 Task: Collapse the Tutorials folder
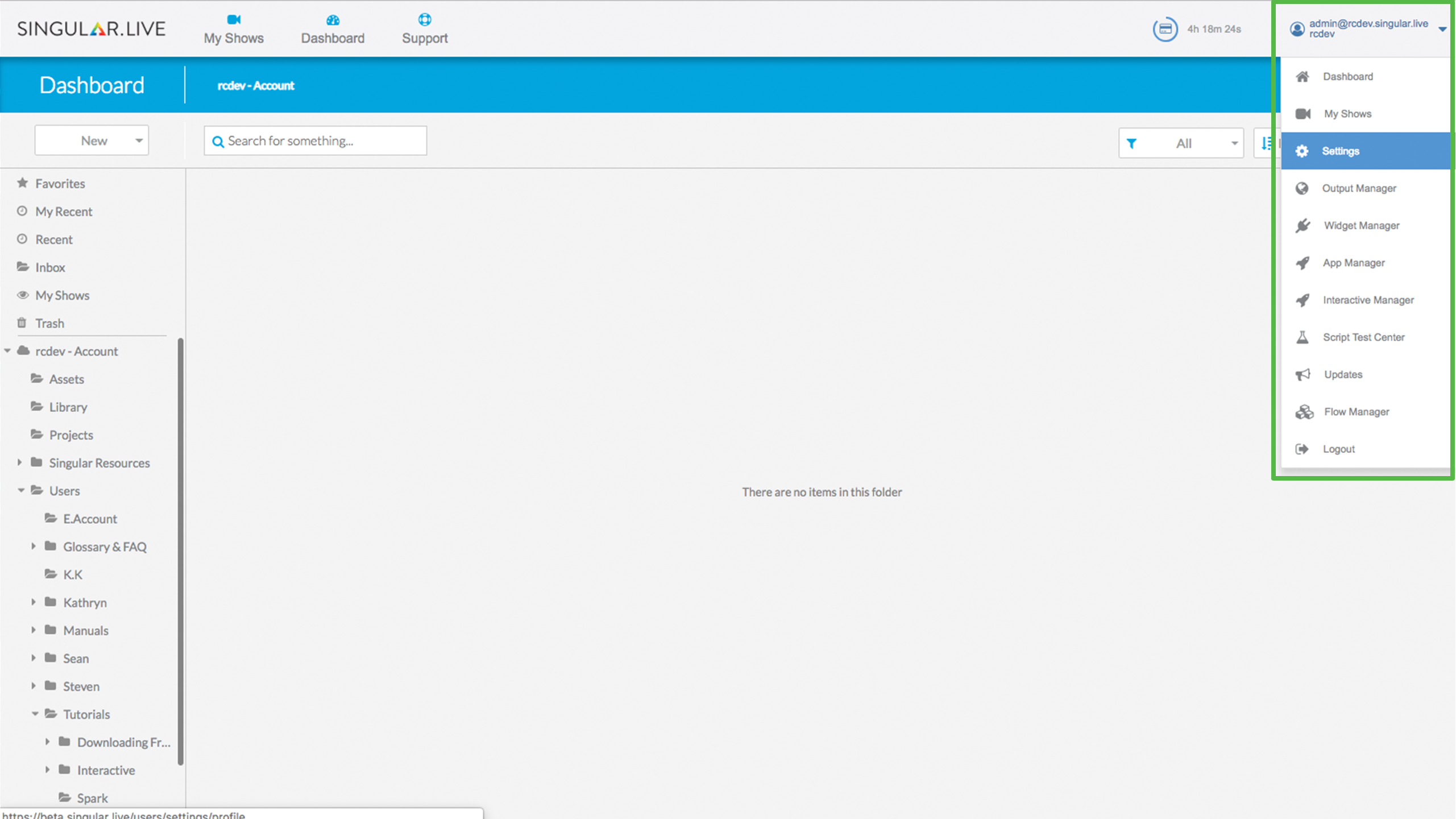[x=35, y=714]
